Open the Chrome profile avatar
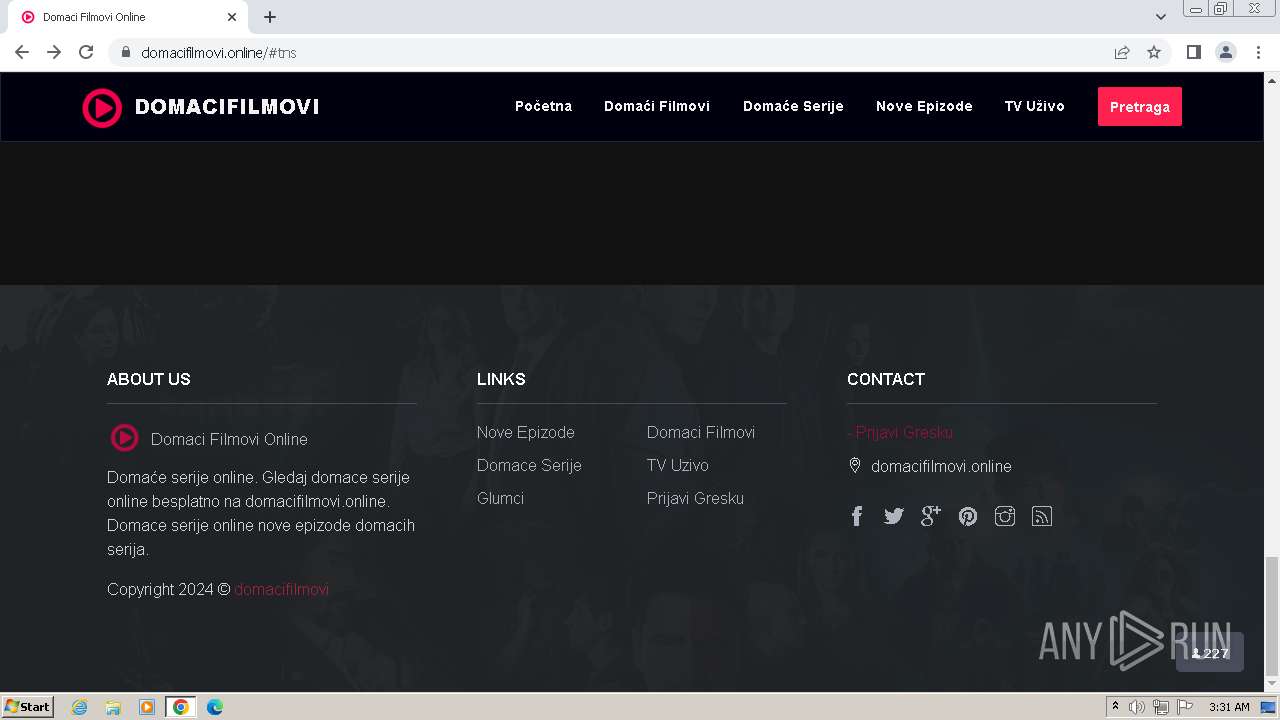 1226,52
